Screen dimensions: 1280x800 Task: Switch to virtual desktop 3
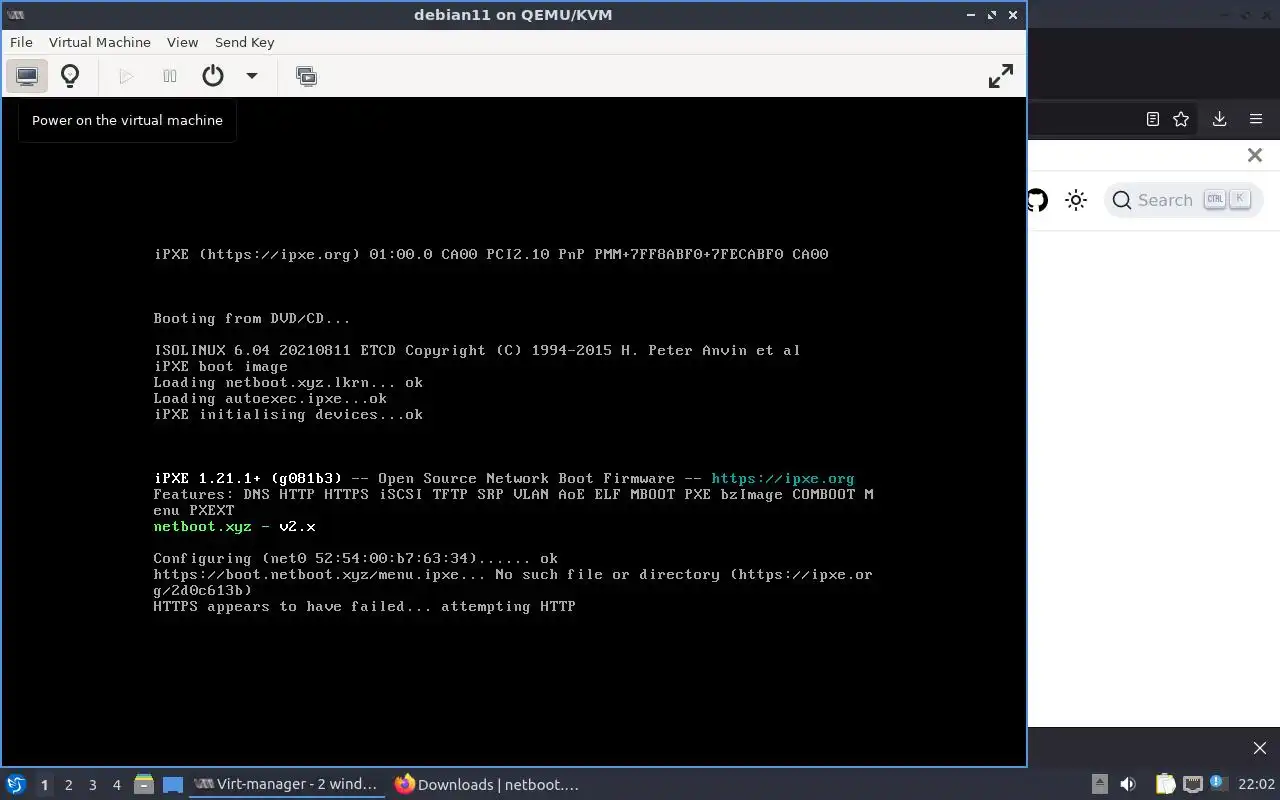tap(92, 785)
